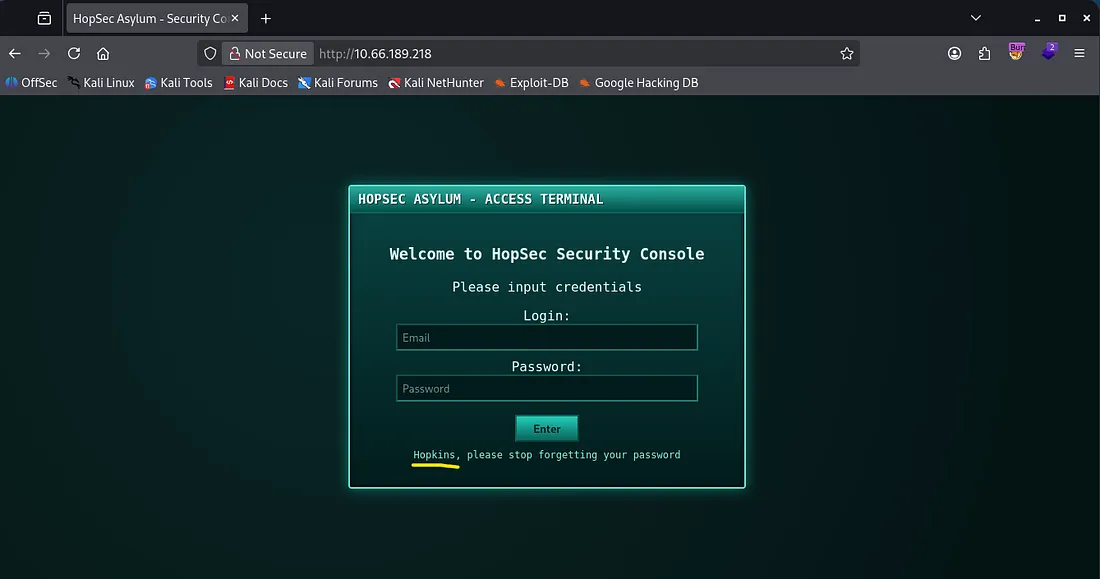Screen dimensions: 1100x579
Task: Focus the Password input field
Action: [546, 389]
